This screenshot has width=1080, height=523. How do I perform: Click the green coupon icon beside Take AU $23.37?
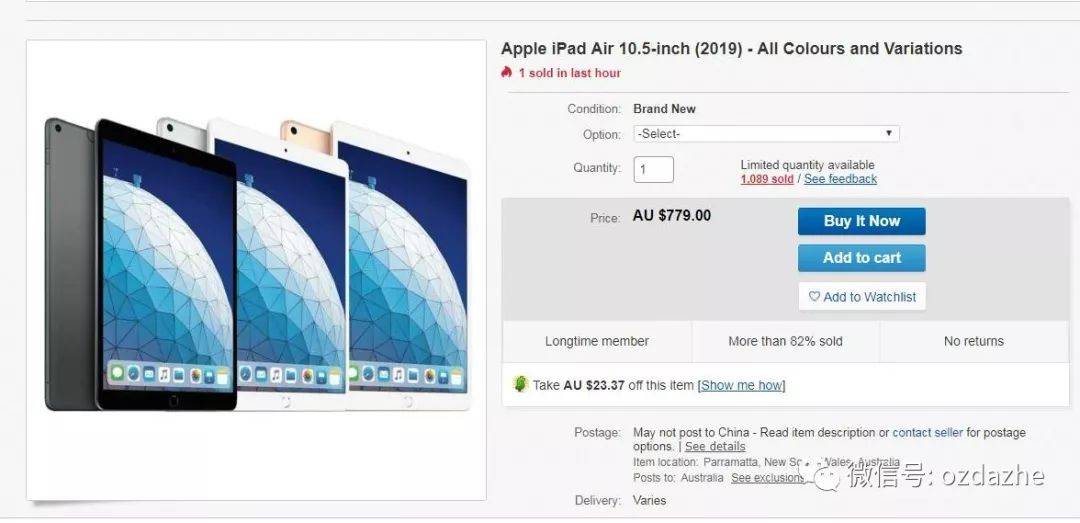(521, 384)
